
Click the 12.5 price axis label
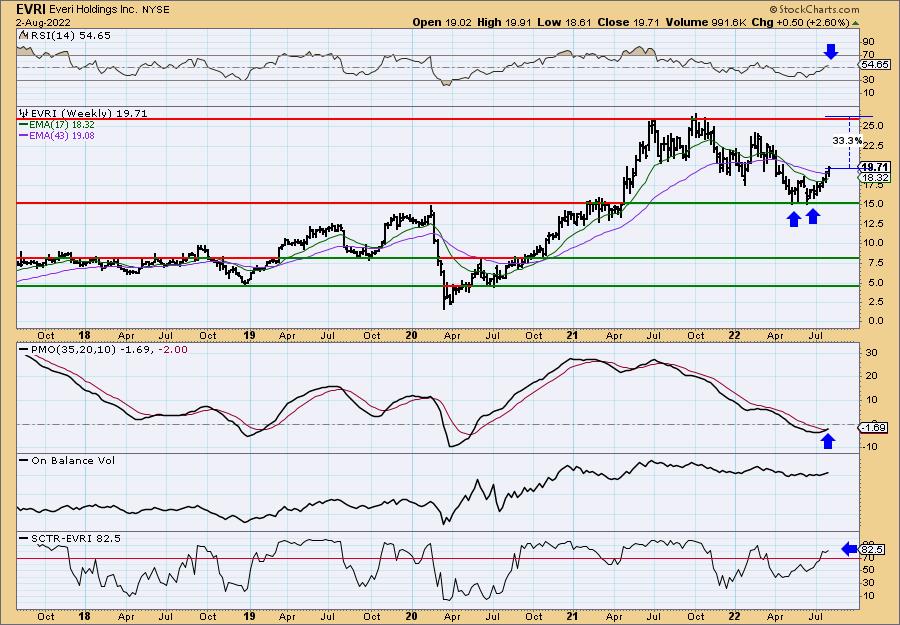coord(875,223)
